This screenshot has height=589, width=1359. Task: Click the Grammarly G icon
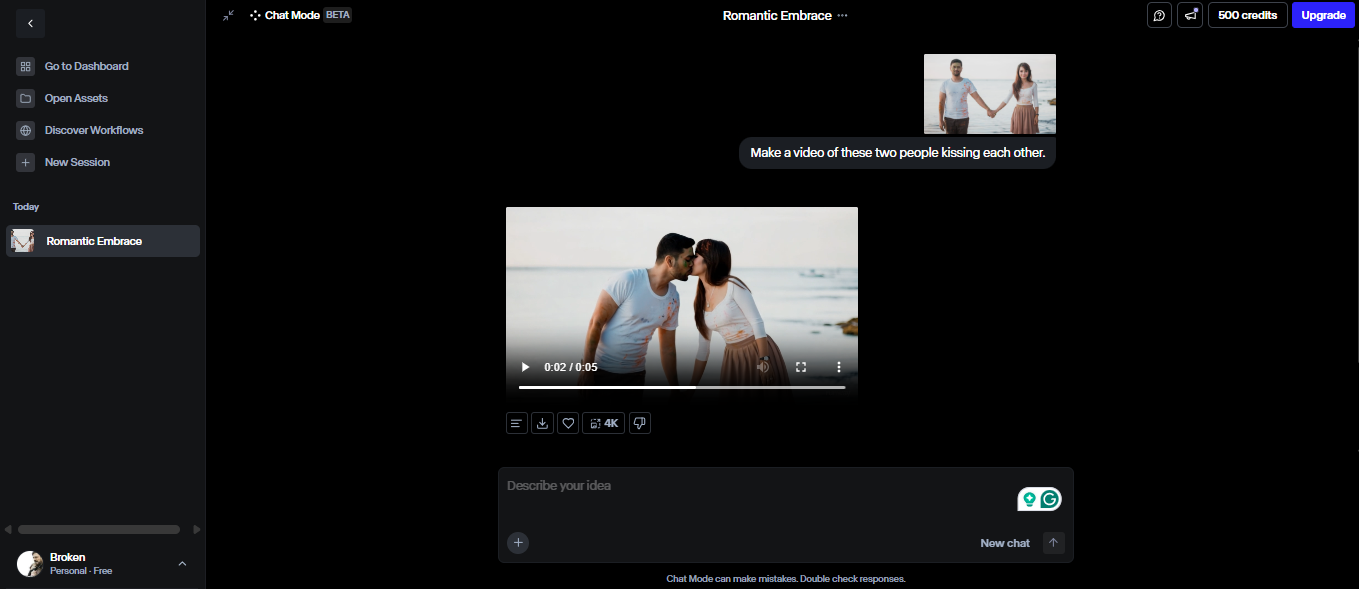pyautogui.click(x=1050, y=499)
